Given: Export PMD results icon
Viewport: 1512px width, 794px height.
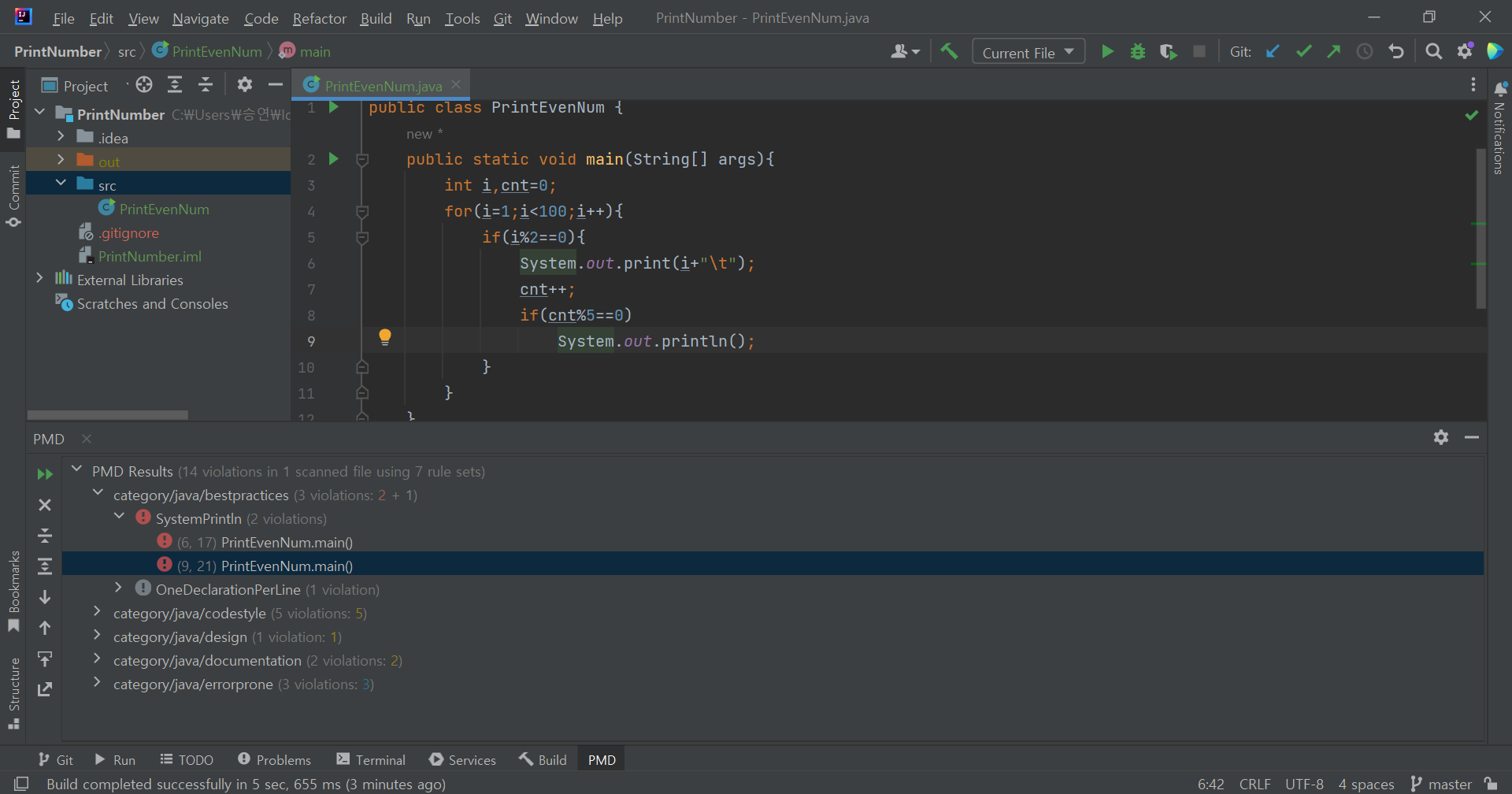Looking at the screenshot, I should click(x=45, y=689).
